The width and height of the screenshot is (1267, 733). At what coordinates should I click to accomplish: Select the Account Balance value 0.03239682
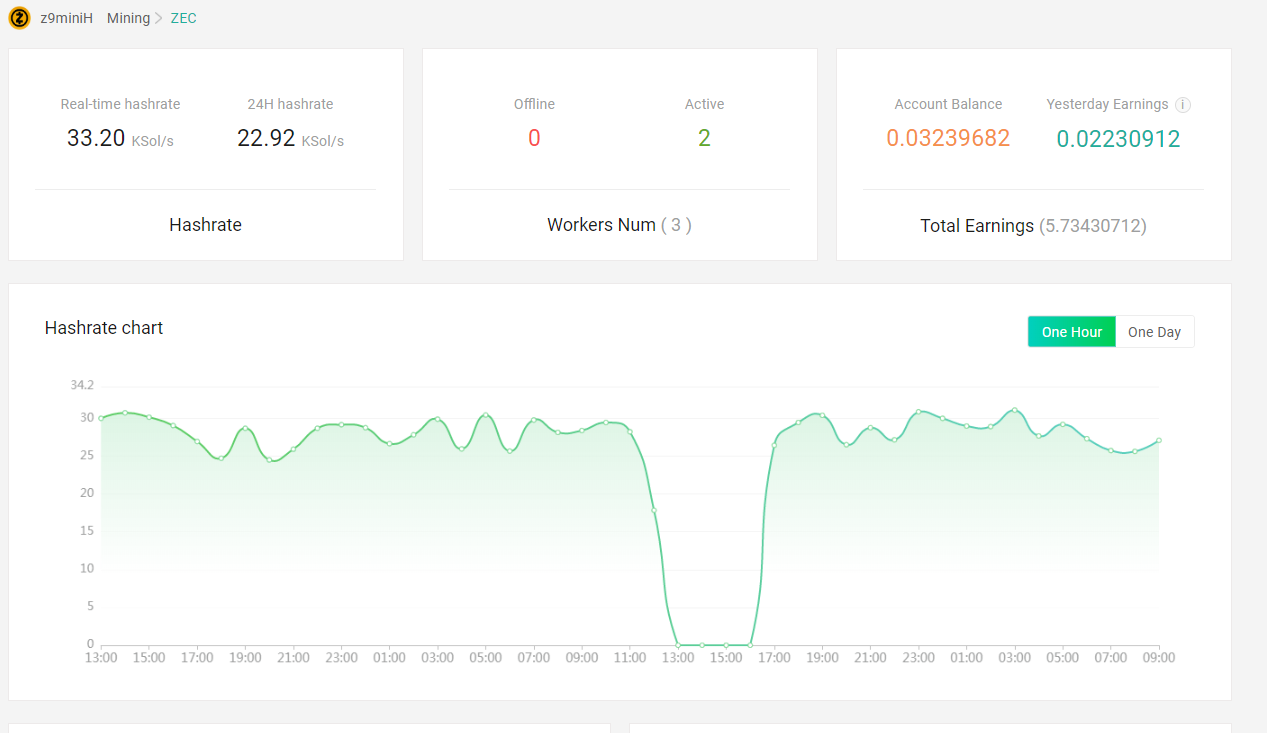click(948, 138)
